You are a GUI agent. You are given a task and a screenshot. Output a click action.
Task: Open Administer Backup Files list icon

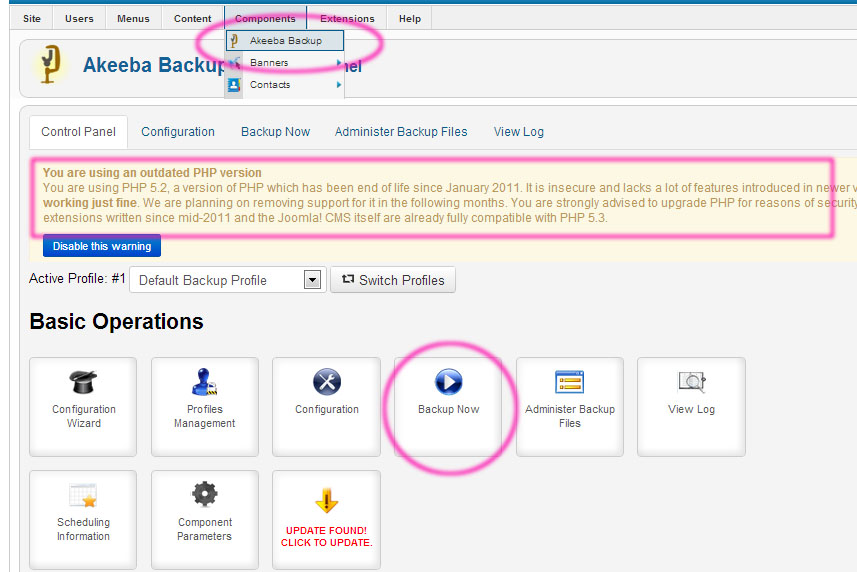[x=570, y=382]
